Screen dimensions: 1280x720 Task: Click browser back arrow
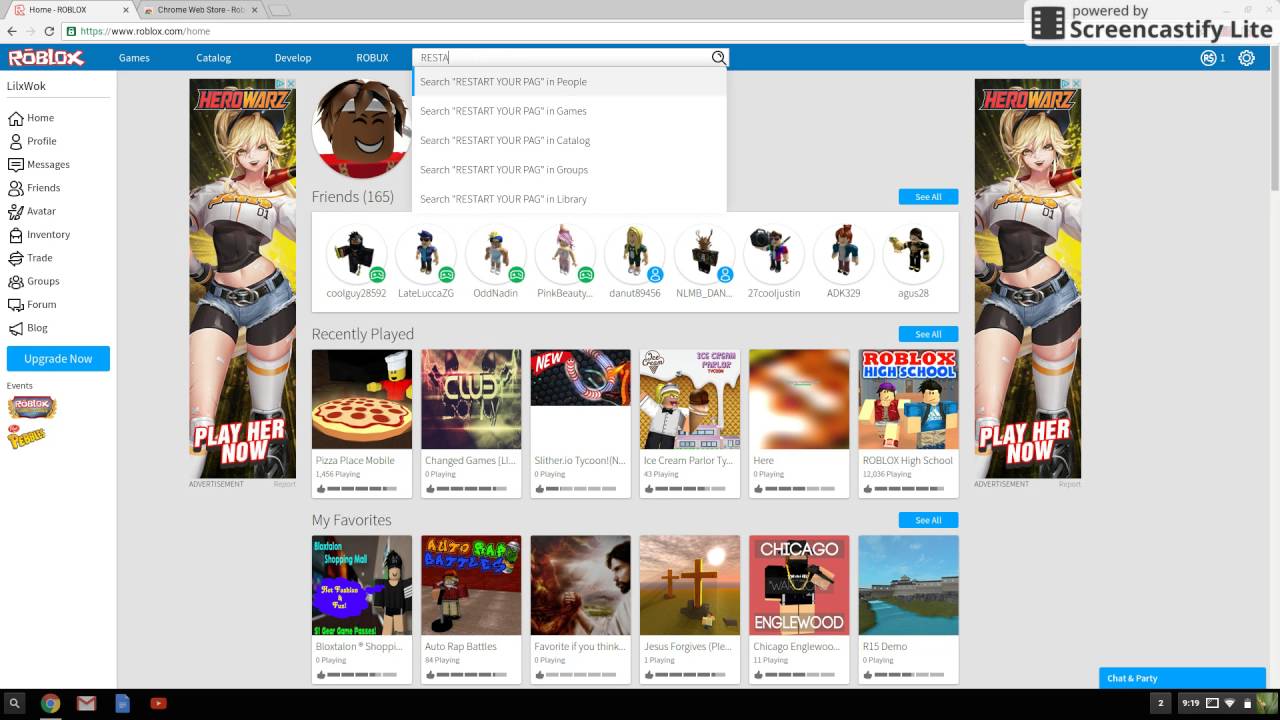11,31
